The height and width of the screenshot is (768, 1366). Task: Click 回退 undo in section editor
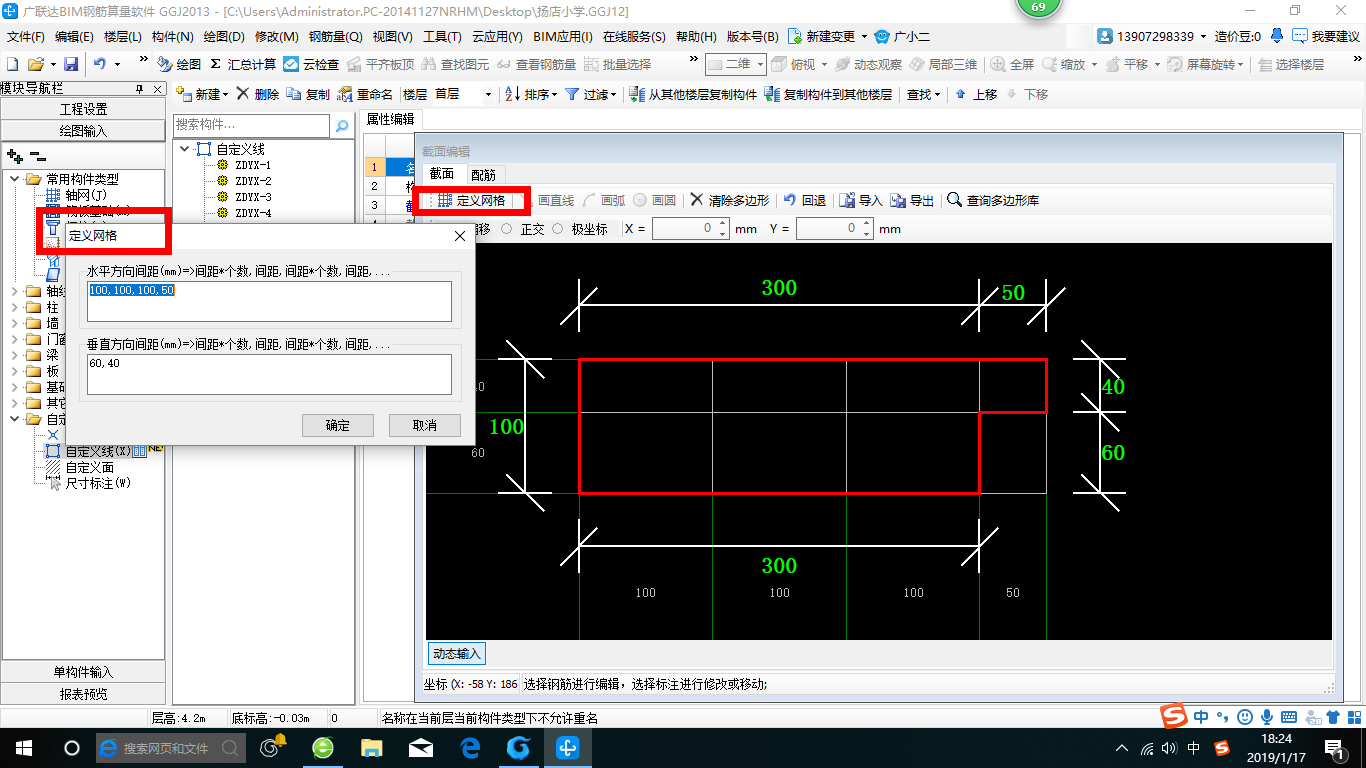point(805,200)
